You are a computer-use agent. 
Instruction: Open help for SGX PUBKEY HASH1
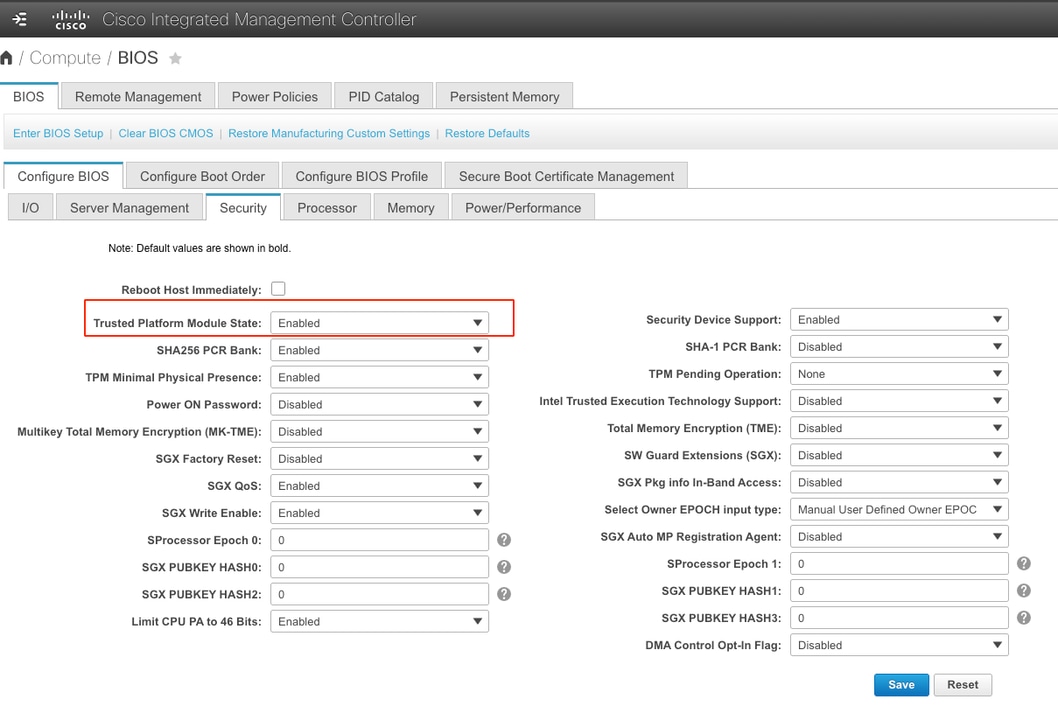click(x=1023, y=590)
